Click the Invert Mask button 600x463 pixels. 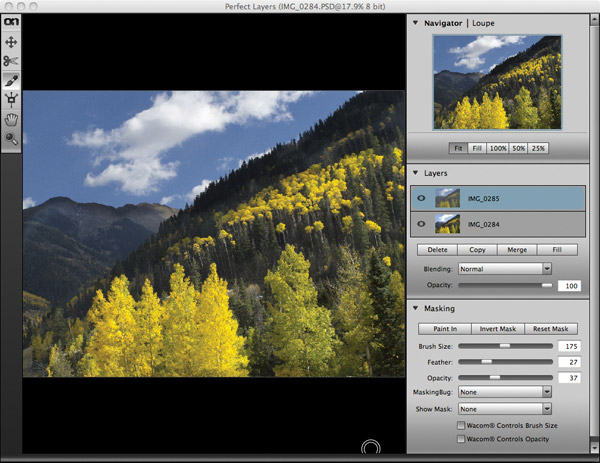(x=498, y=329)
